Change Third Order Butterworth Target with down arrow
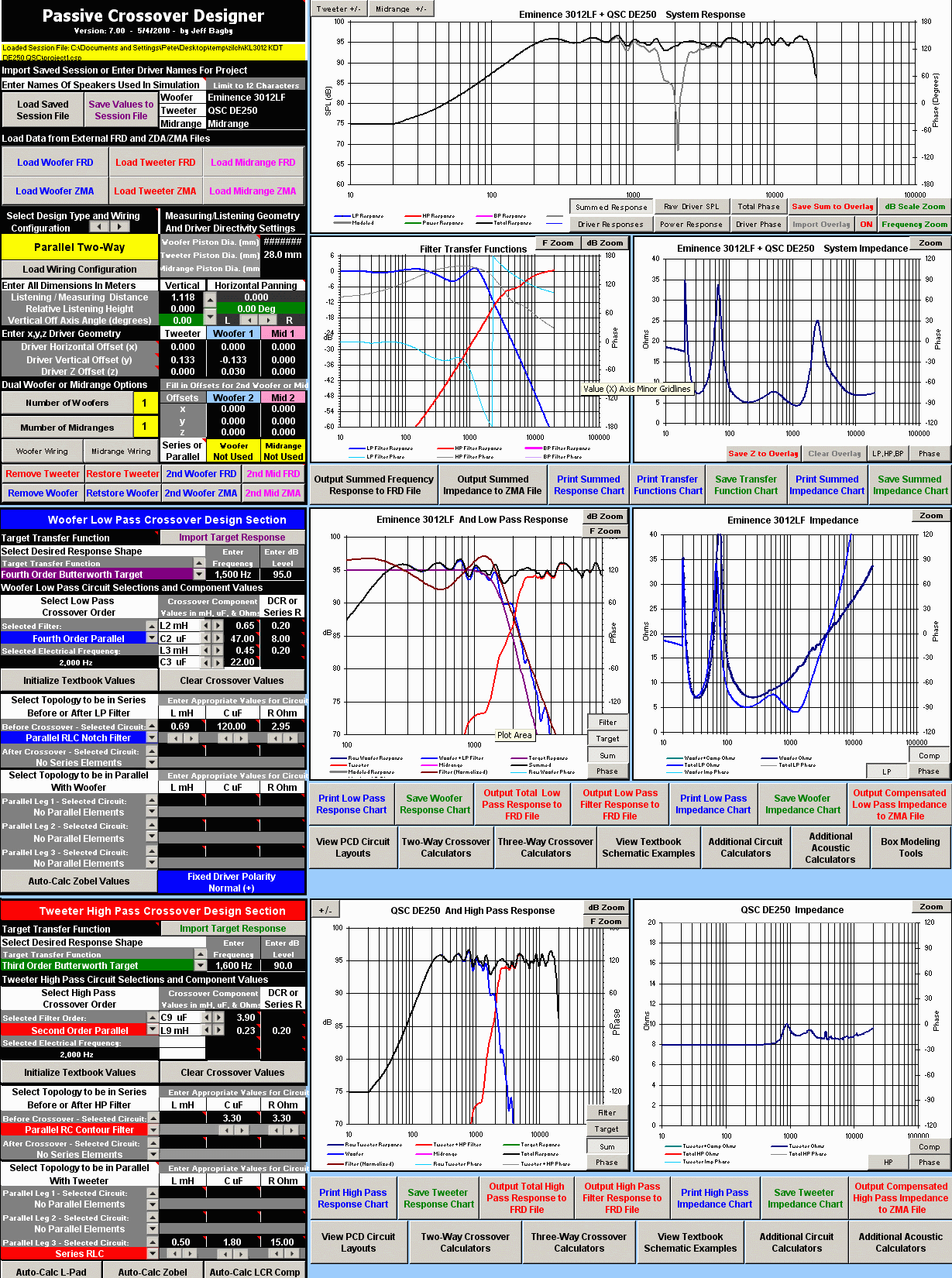952x1278 pixels. (200, 965)
